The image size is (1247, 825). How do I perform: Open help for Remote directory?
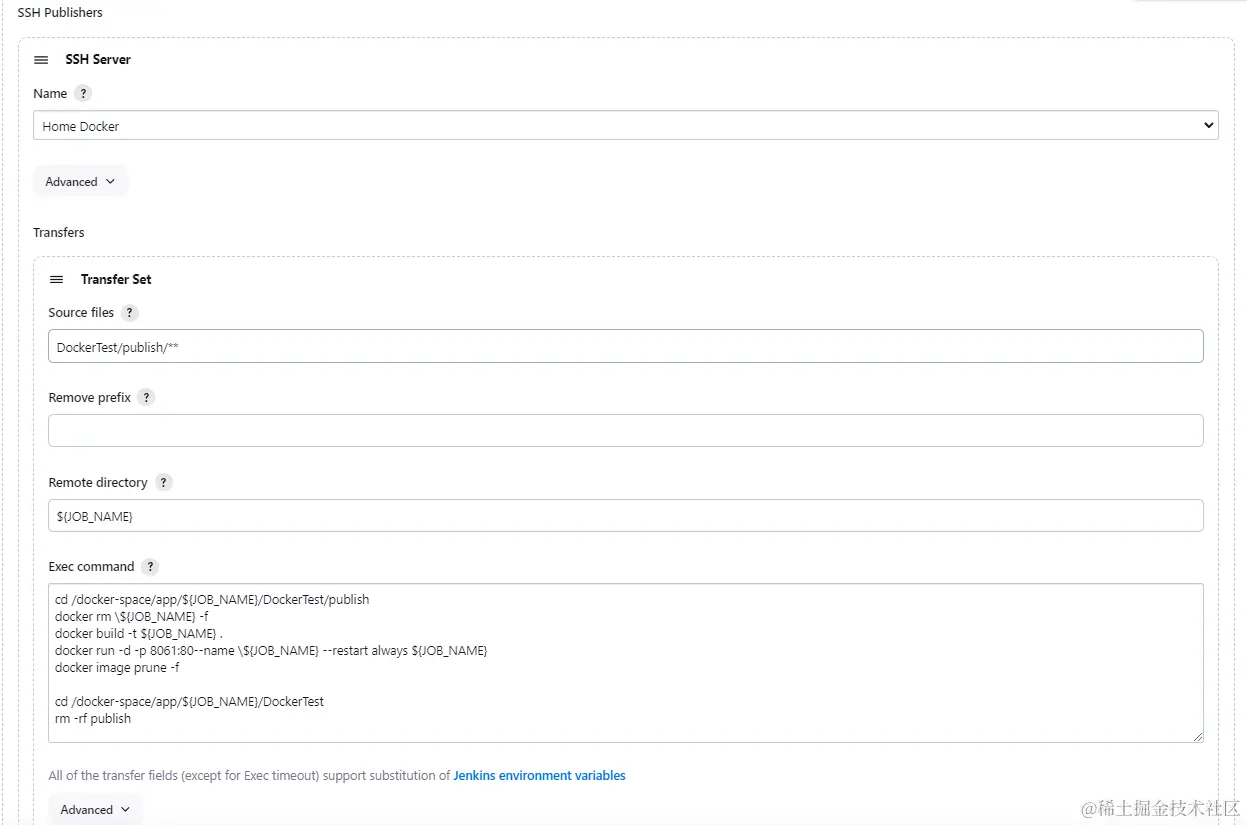pyautogui.click(x=164, y=482)
